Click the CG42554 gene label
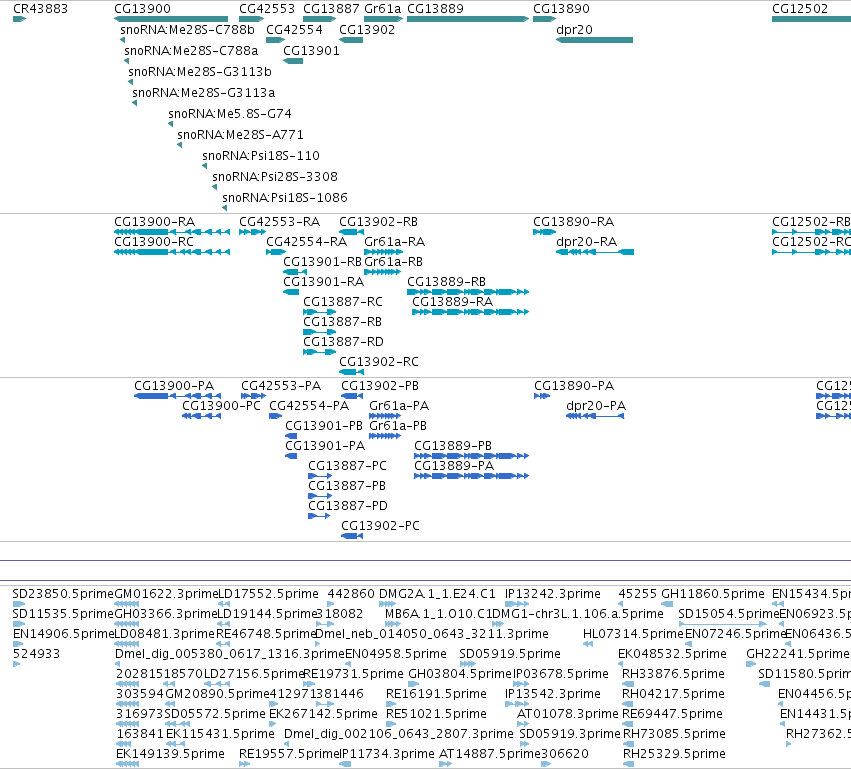Image resolution: width=851 pixels, height=769 pixels. click(x=294, y=30)
